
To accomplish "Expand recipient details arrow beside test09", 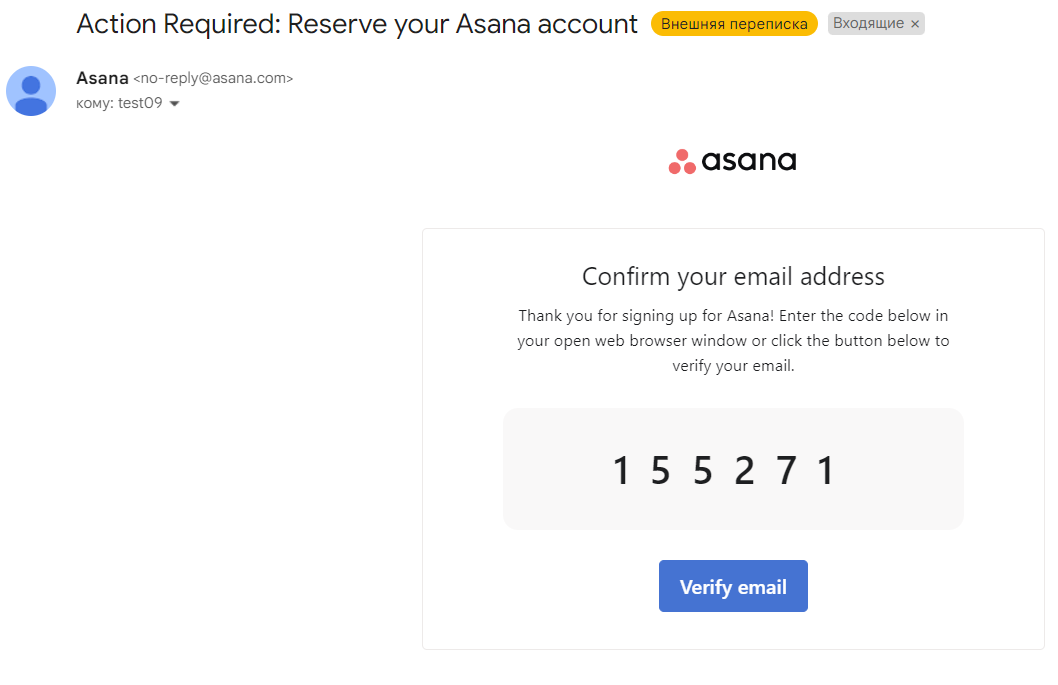I will (175, 104).
